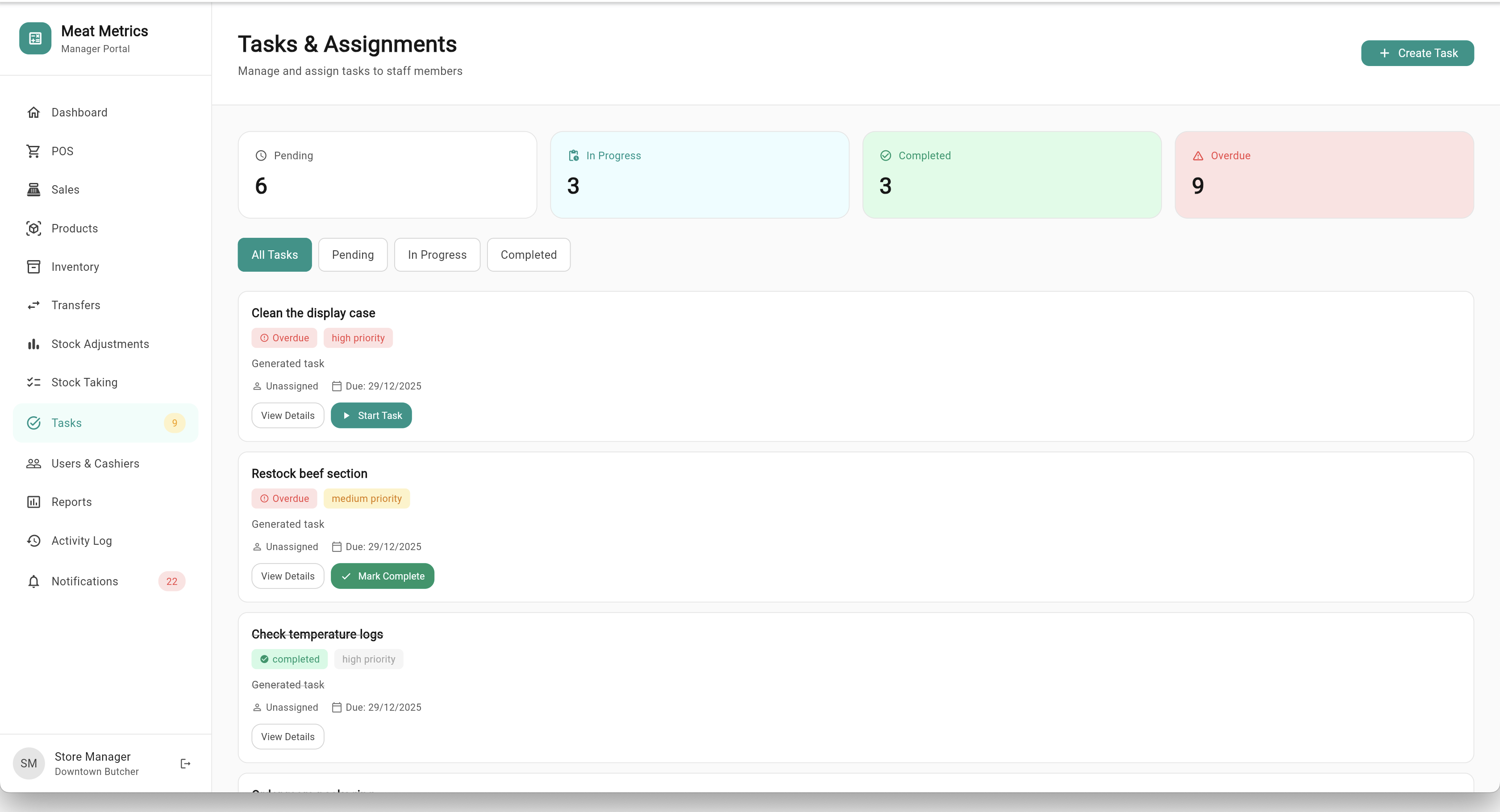
Task: Mark Restock beef section complete
Action: pyautogui.click(x=382, y=576)
